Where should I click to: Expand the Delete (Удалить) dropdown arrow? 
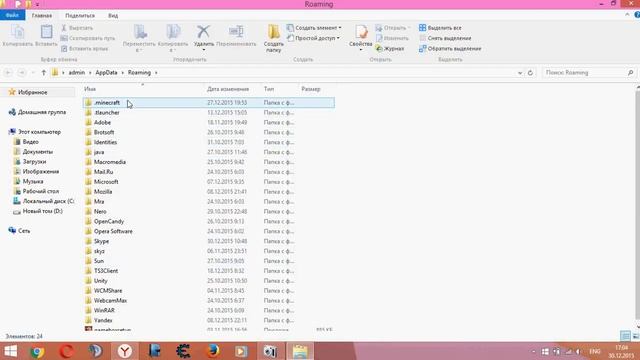(203, 50)
